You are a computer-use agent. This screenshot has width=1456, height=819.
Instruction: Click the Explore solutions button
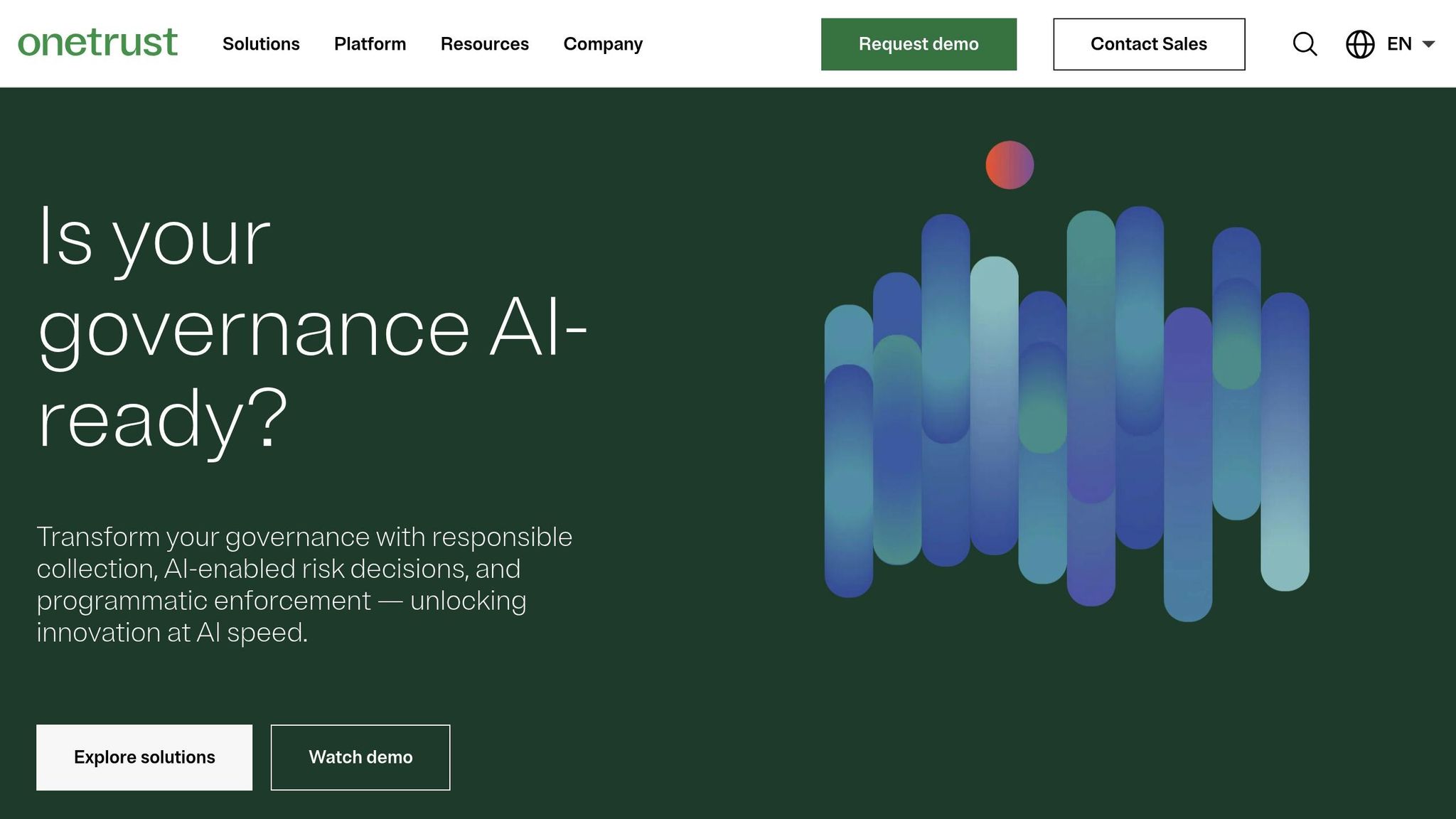(x=144, y=757)
